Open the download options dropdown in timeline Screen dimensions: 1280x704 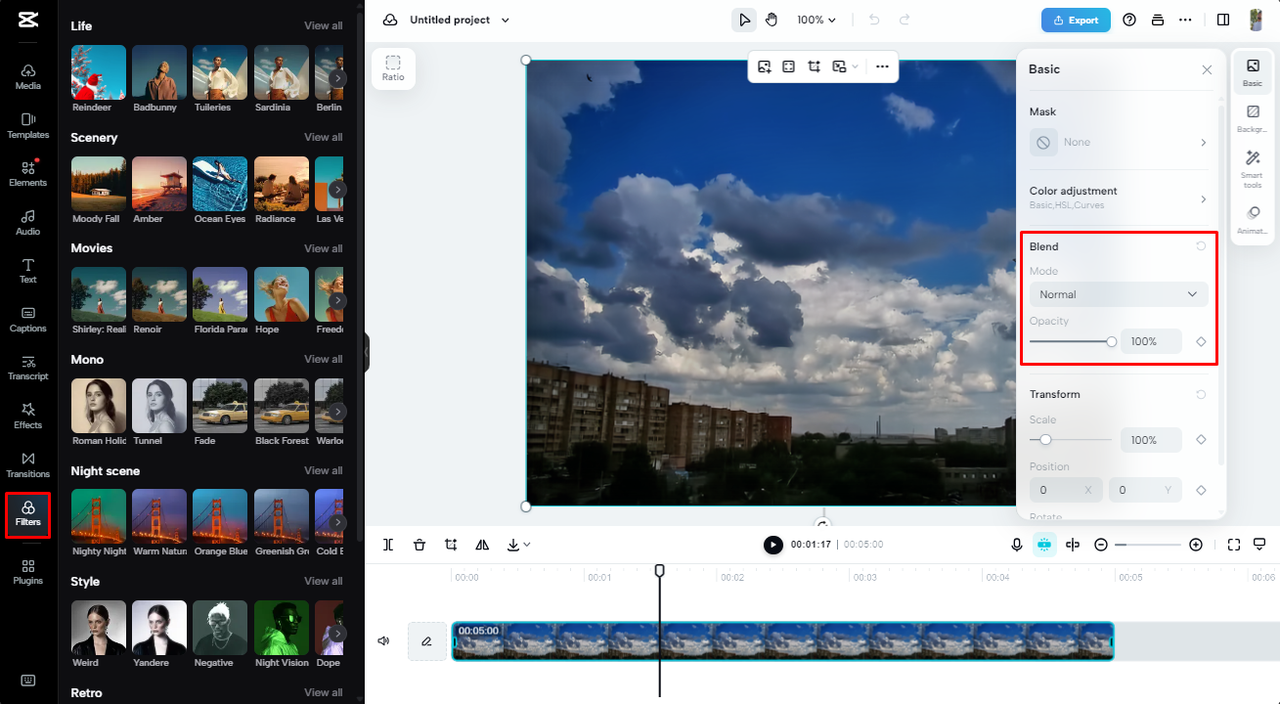(519, 545)
